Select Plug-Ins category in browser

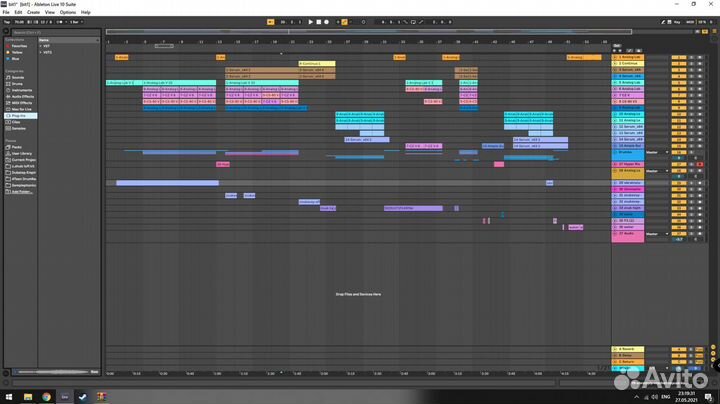click(19, 115)
